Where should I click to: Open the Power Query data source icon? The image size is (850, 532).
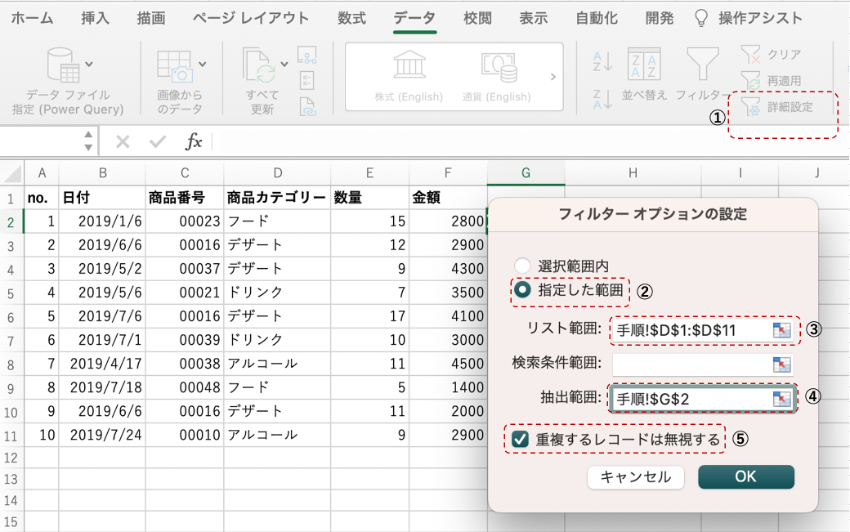click(x=63, y=65)
